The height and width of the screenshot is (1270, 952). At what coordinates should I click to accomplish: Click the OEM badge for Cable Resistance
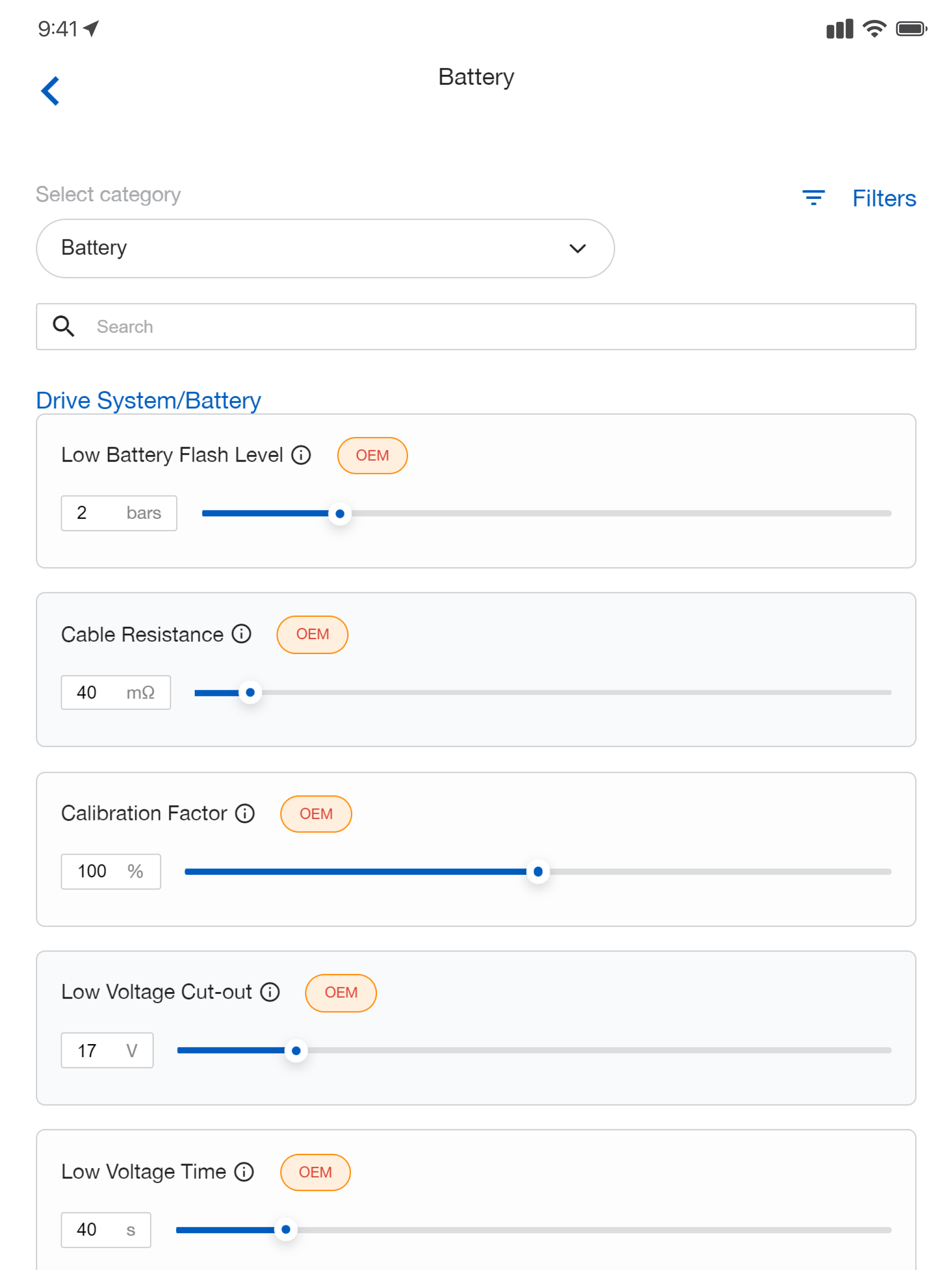(312, 635)
